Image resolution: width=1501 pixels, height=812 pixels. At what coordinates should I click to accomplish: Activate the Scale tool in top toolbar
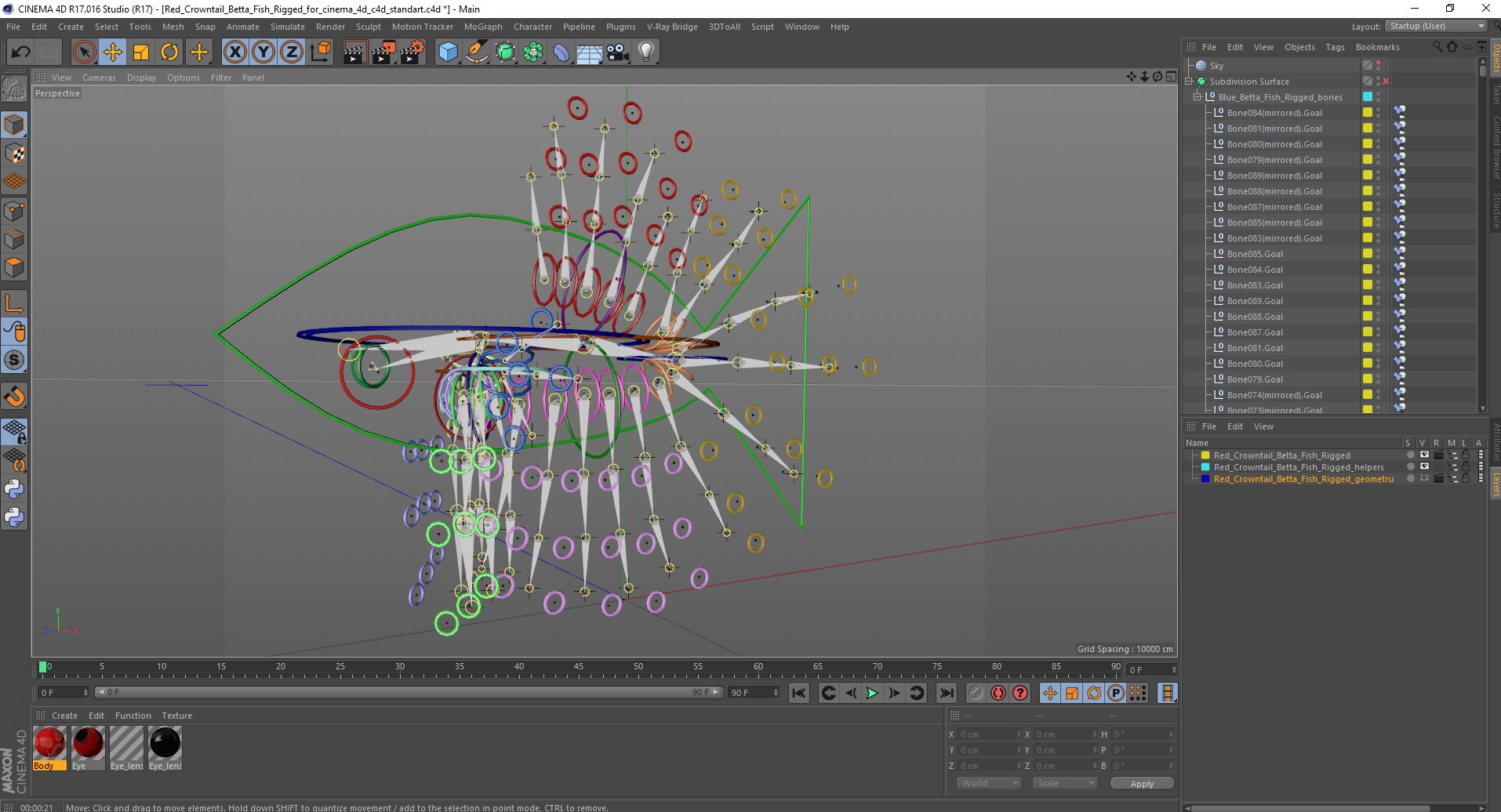(141, 53)
